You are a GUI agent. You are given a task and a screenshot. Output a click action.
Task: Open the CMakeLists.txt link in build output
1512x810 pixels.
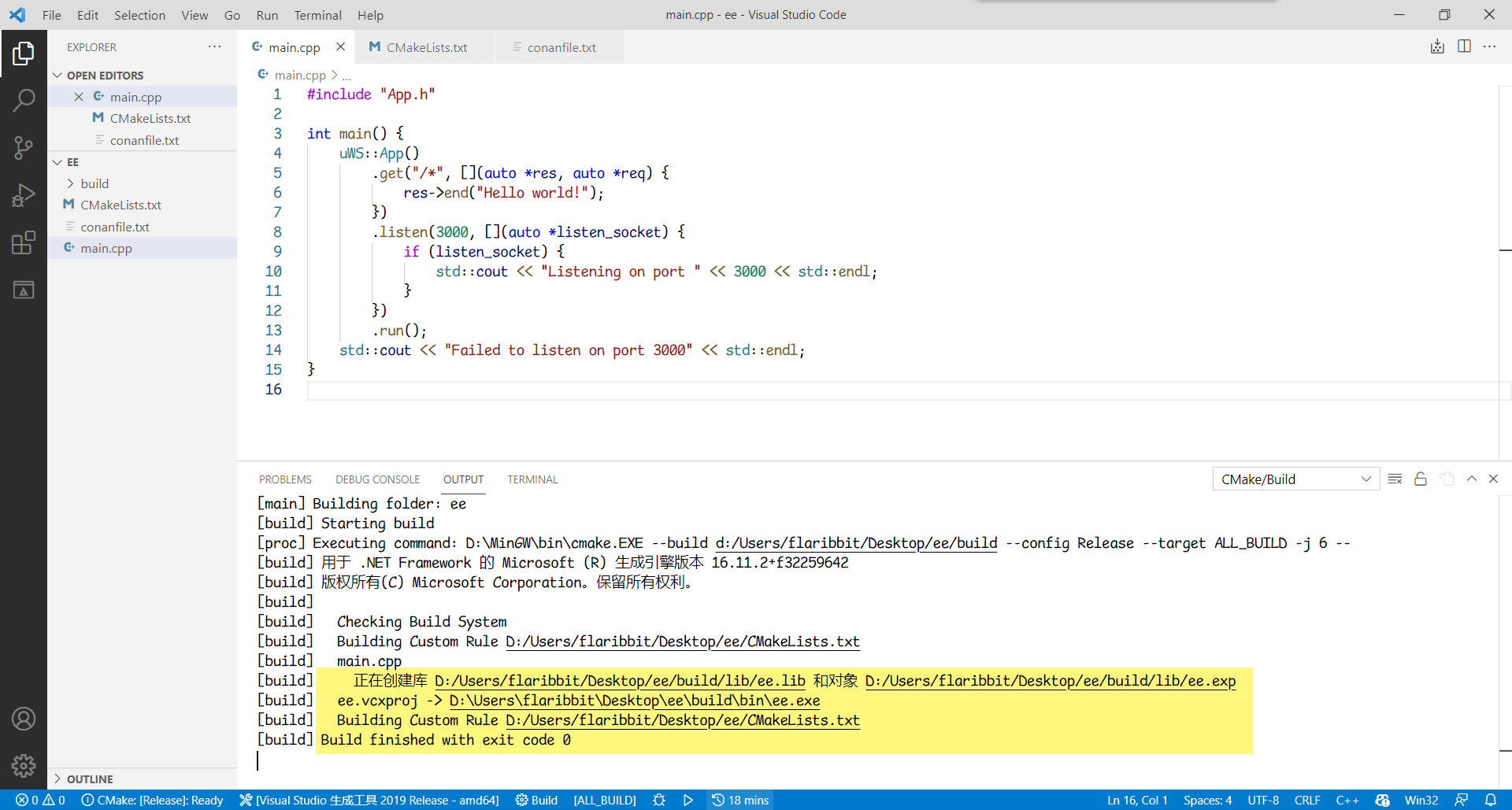[682, 642]
